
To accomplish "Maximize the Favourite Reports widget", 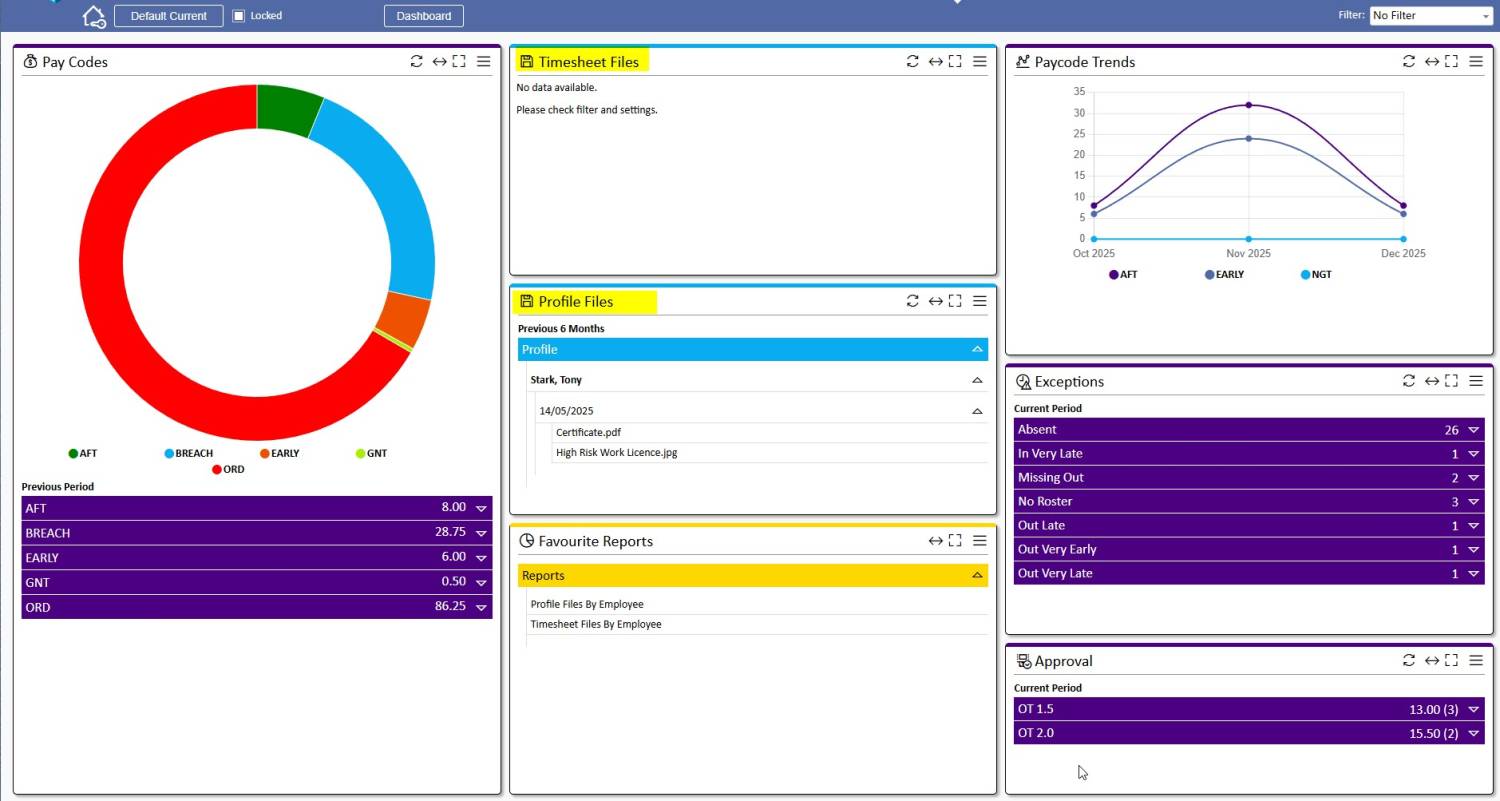I will click(x=955, y=541).
